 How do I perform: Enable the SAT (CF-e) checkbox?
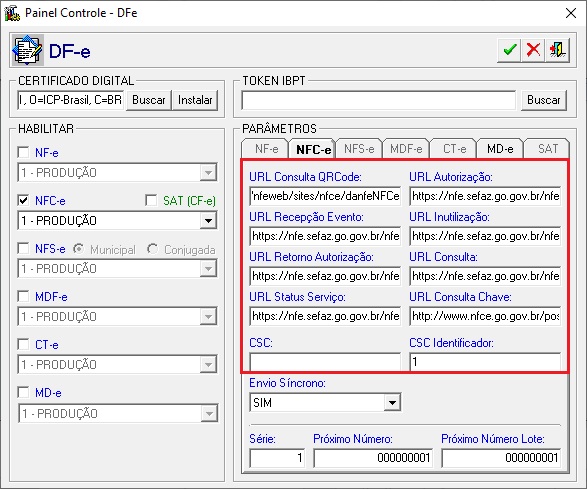pos(151,200)
